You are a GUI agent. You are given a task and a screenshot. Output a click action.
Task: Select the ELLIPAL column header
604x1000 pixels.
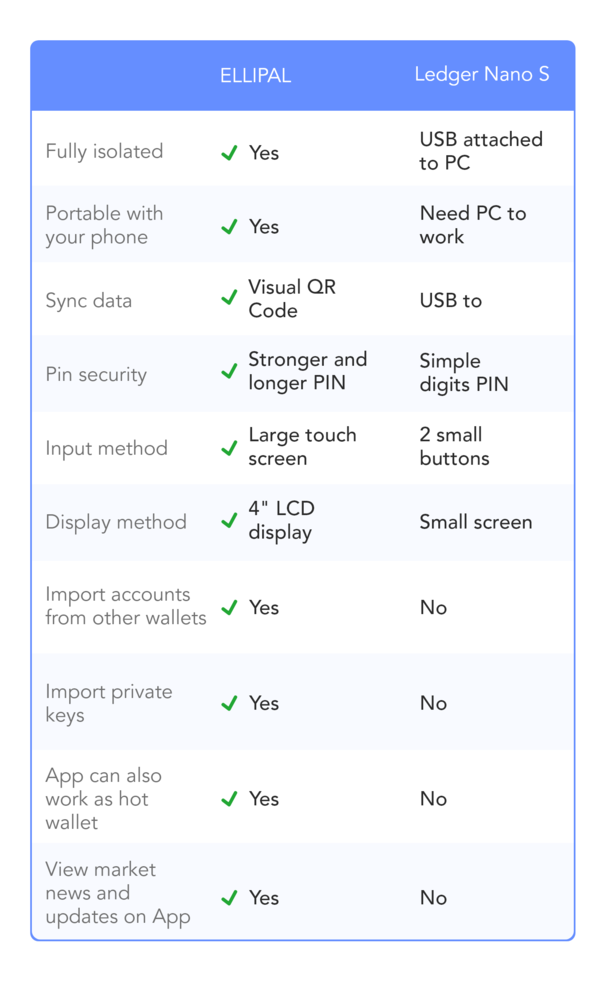(x=255, y=76)
